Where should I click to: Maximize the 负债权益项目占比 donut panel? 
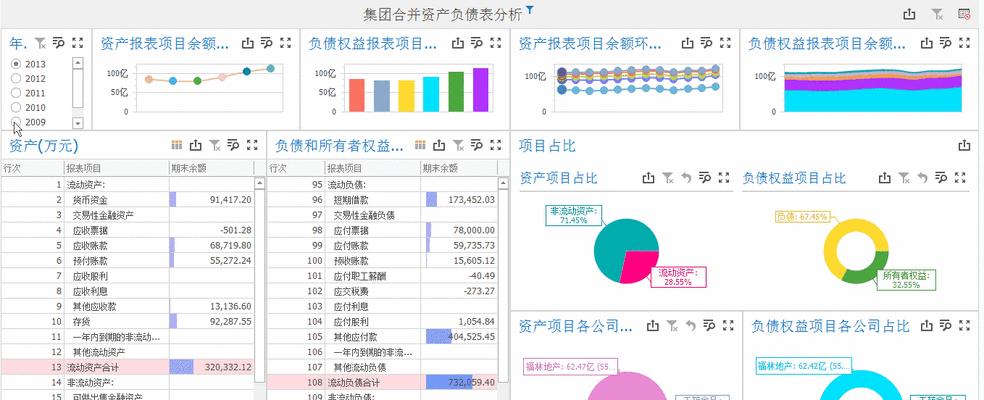click(x=960, y=178)
